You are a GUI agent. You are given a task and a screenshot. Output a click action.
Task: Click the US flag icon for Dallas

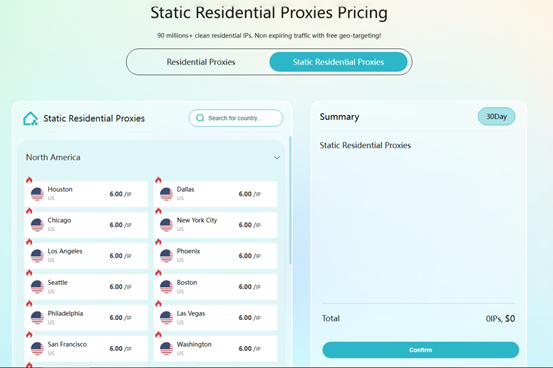click(166, 194)
